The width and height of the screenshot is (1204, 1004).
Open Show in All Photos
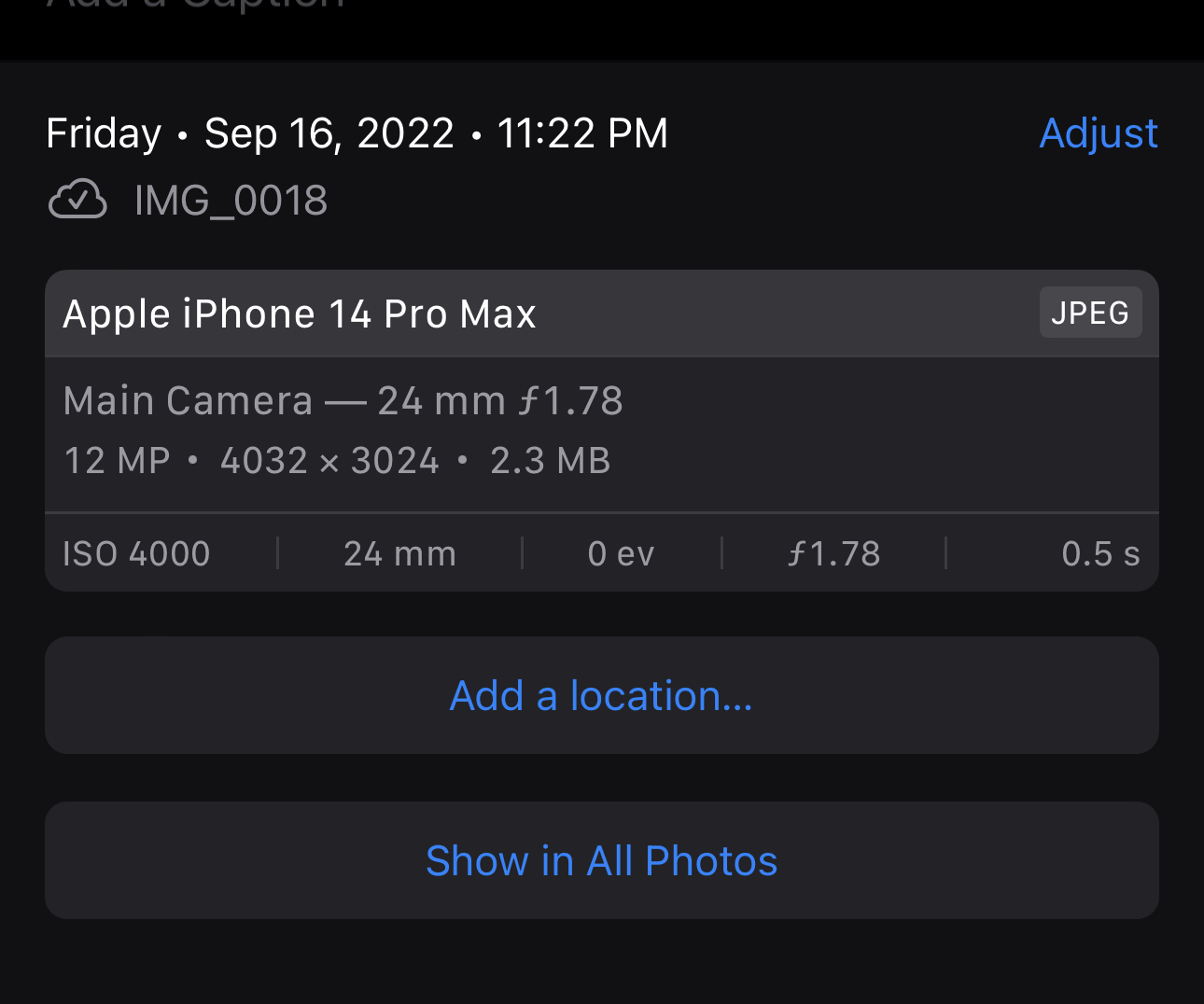click(601, 860)
